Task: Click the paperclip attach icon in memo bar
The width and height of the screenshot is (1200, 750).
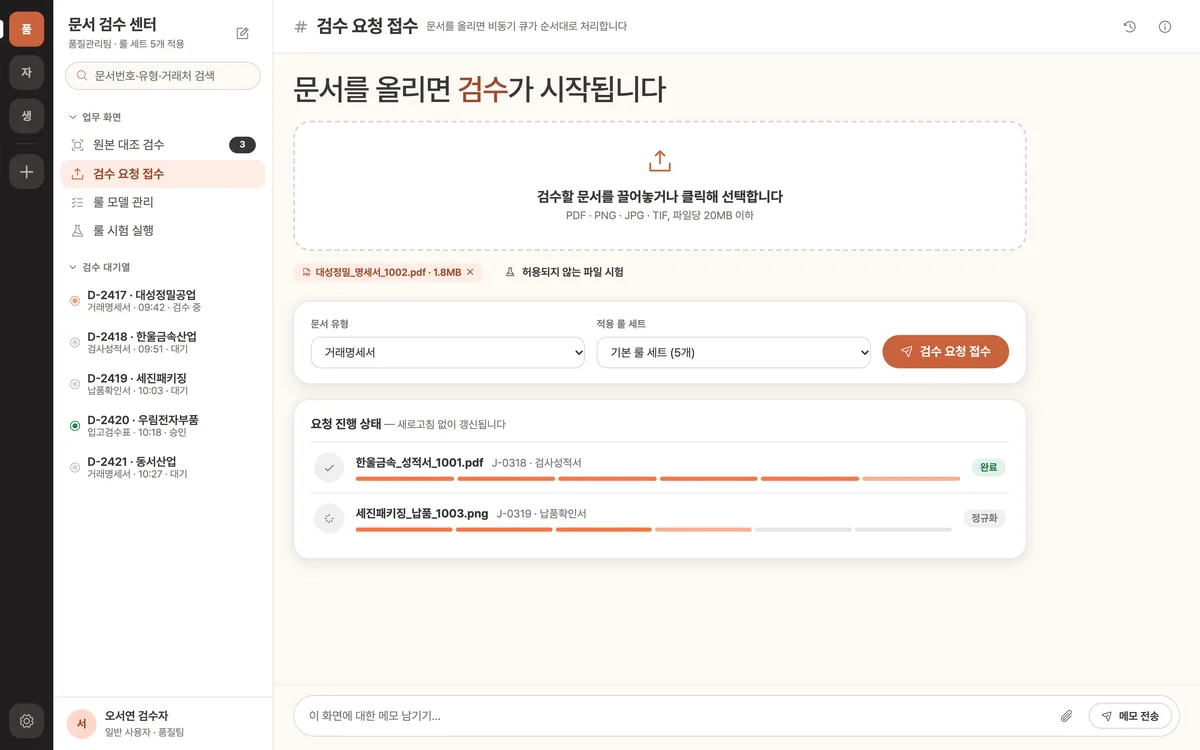Action: point(1066,716)
